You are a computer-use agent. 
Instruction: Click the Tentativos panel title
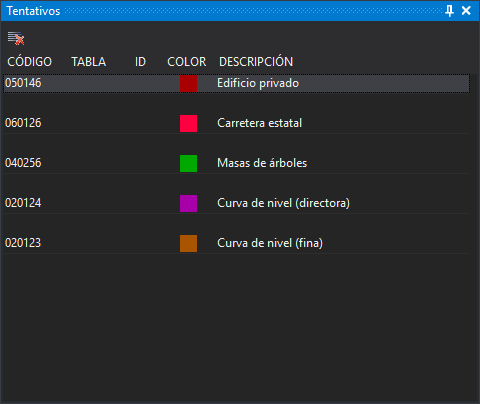(33, 11)
